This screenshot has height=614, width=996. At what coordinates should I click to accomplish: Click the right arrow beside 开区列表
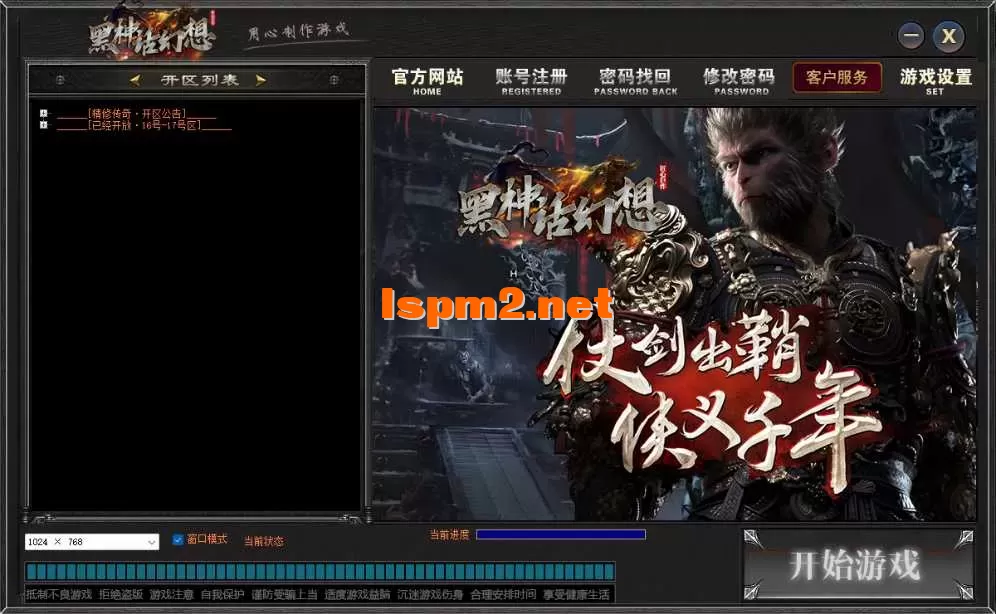[x=260, y=80]
